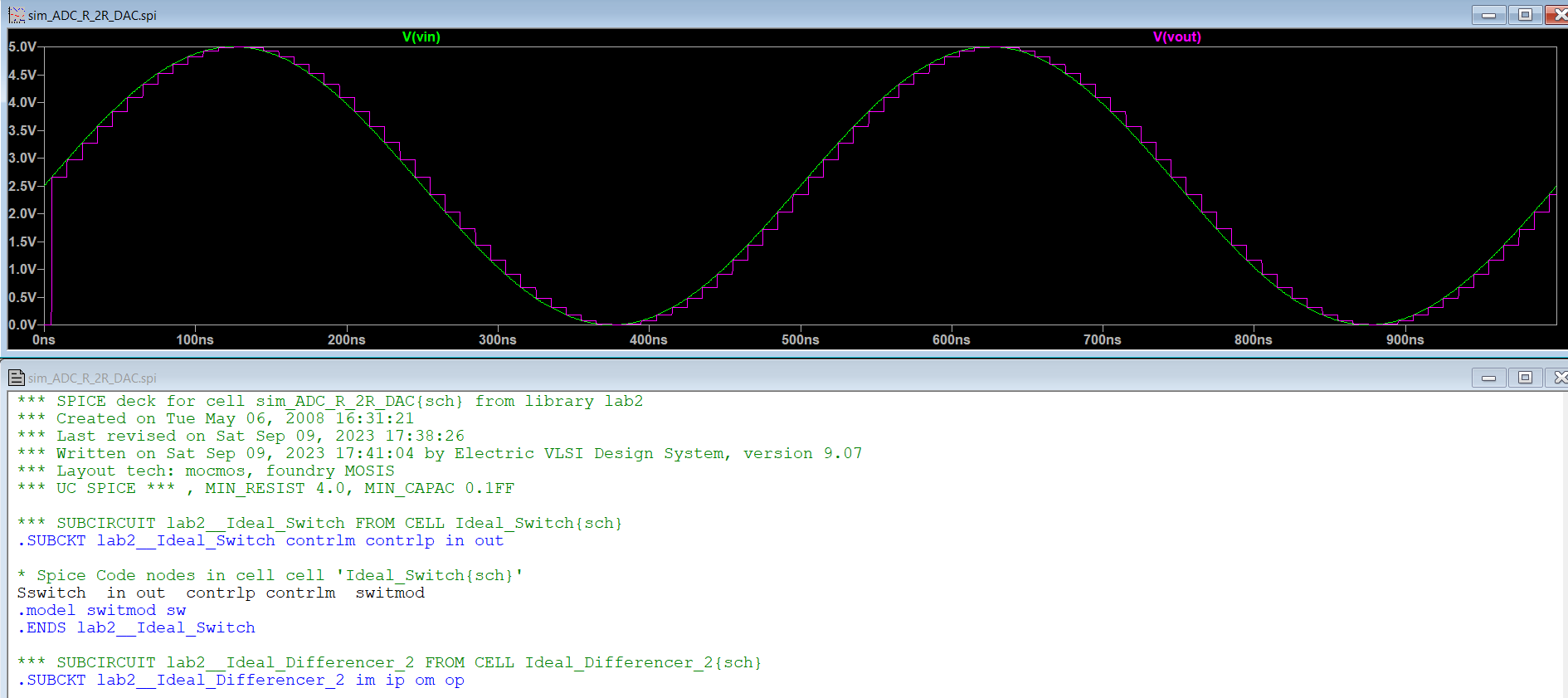The width and height of the screenshot is (1568, 698).
Task: Click the 'SUBCIRCUIT lab2__Ideal_Switch FROM CELL' comment
Action: pos(320,524)
